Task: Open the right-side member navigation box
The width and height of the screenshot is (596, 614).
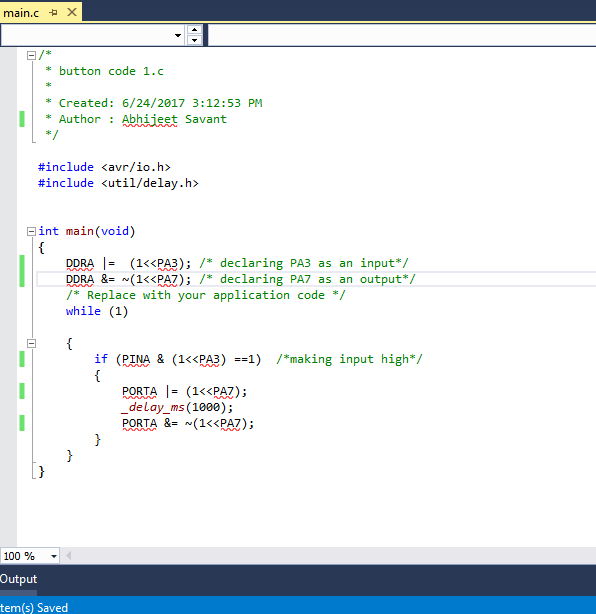Action: tap(402, 35)
